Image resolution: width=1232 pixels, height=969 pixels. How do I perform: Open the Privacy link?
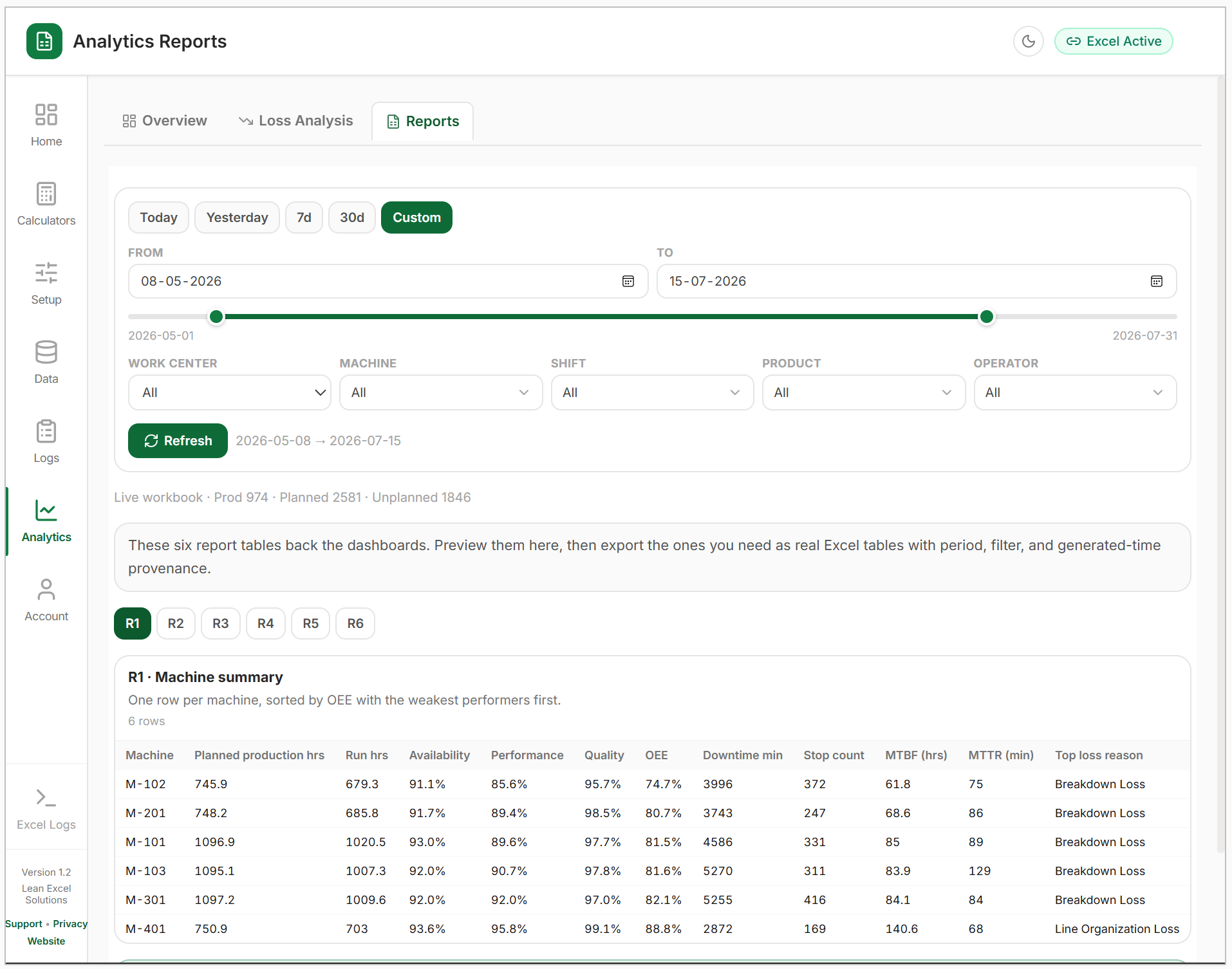pyautogui.click(x=70, y=924)
